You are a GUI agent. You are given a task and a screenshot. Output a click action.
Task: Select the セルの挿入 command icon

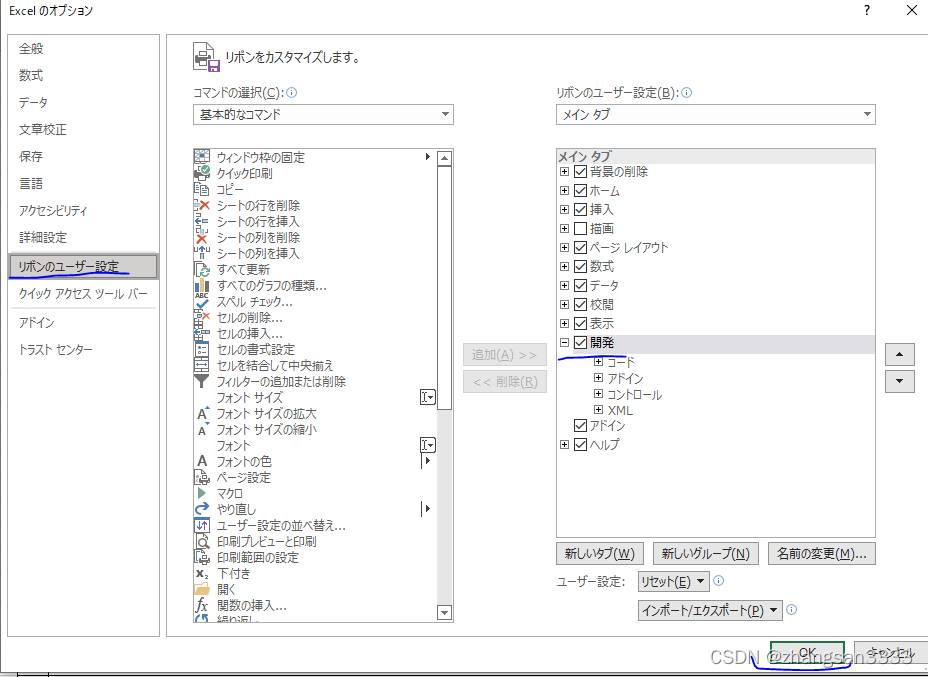[x=202, y=334]
